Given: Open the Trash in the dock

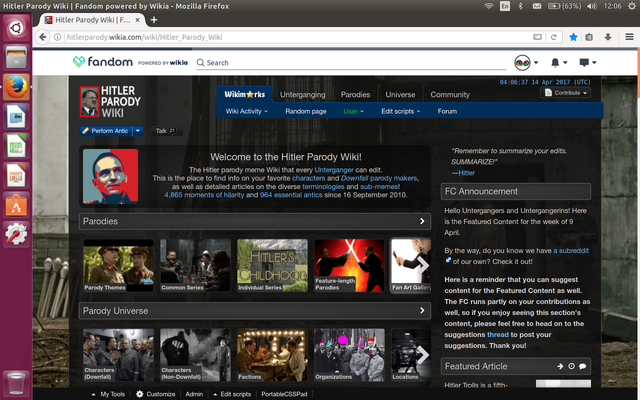Looking at the screenshot, I should [16, 383].
